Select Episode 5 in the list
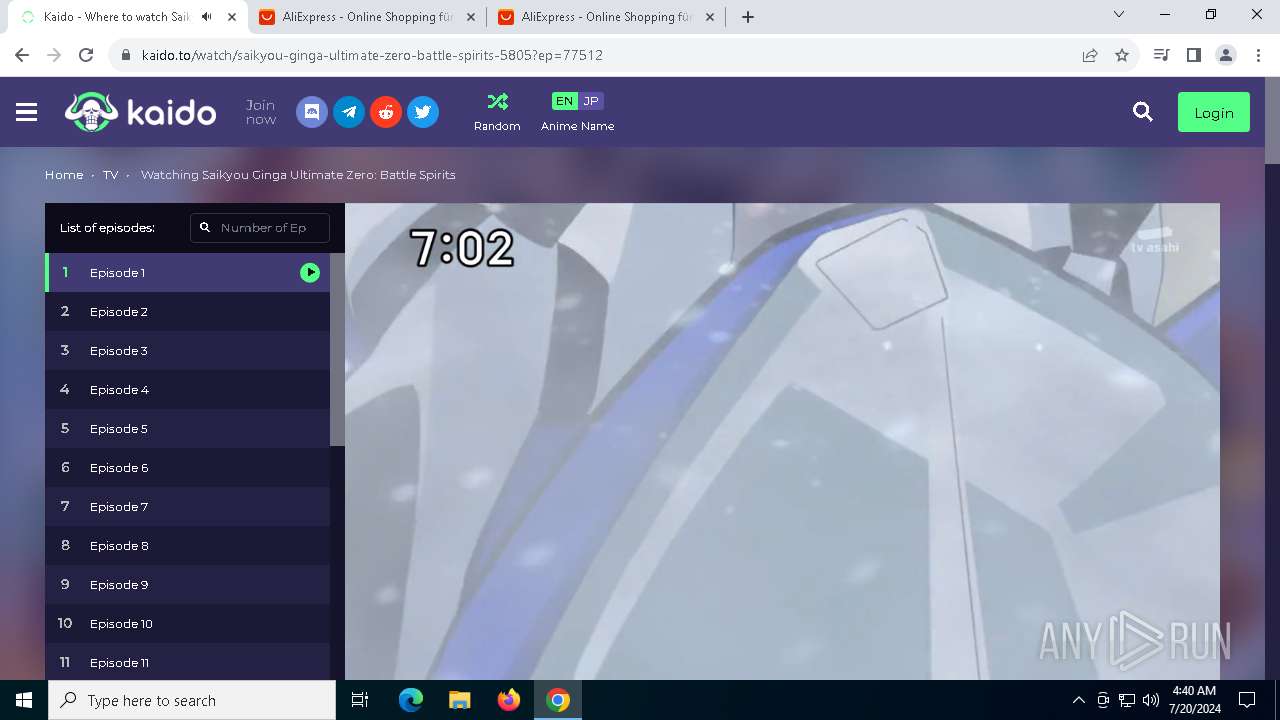This screenshot has width=1280, height=720. [187, 428]
